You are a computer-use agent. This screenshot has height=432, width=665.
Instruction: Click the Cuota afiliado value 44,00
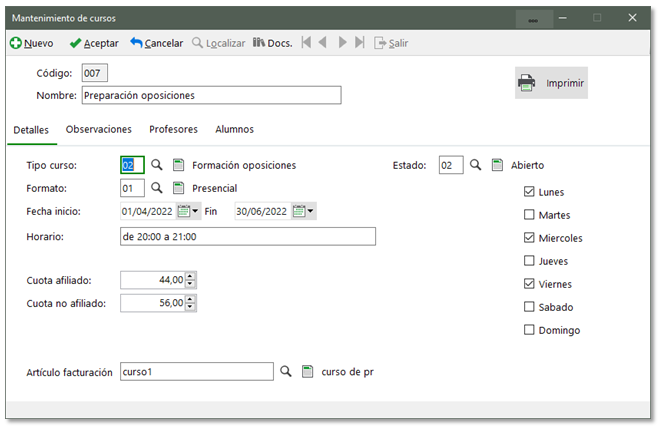(x=153, y=280)
